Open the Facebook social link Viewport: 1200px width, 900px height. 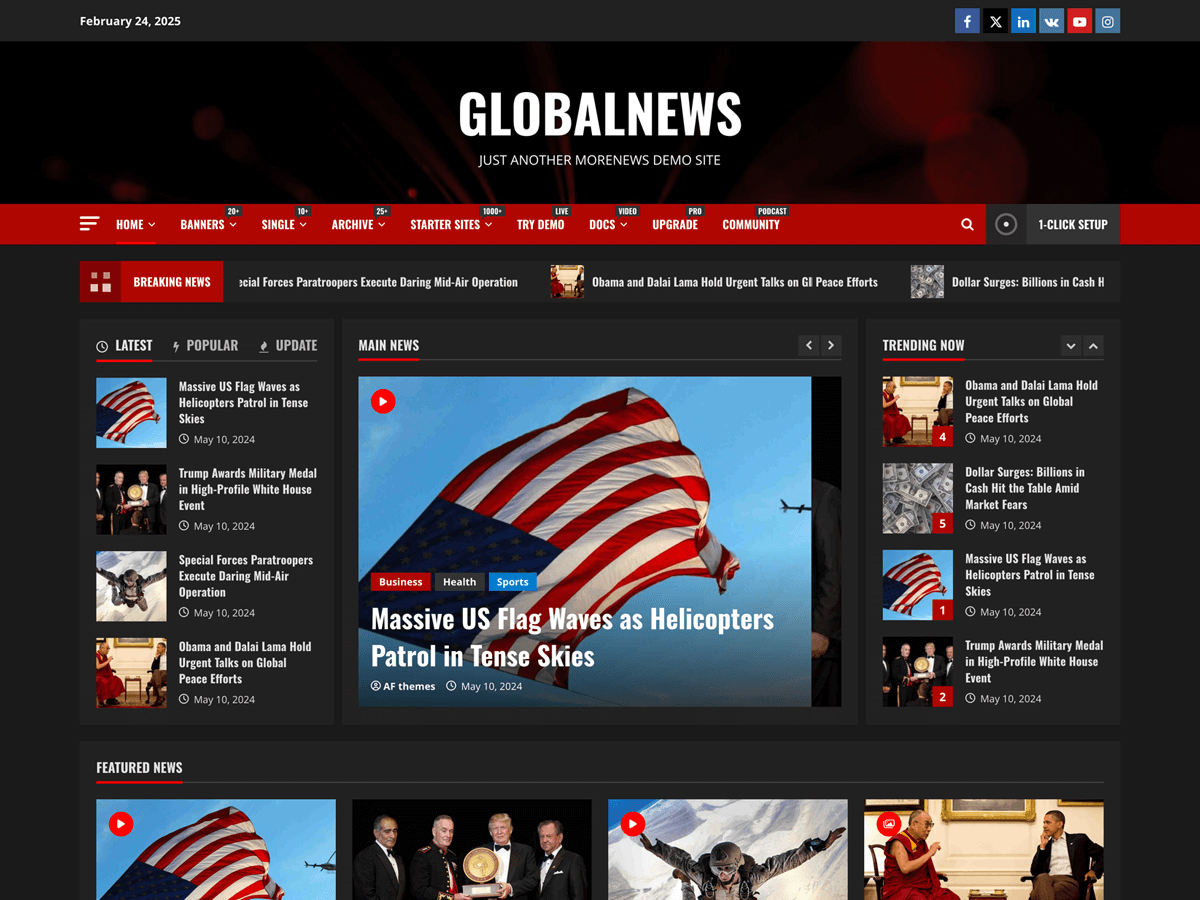point(967,21)
